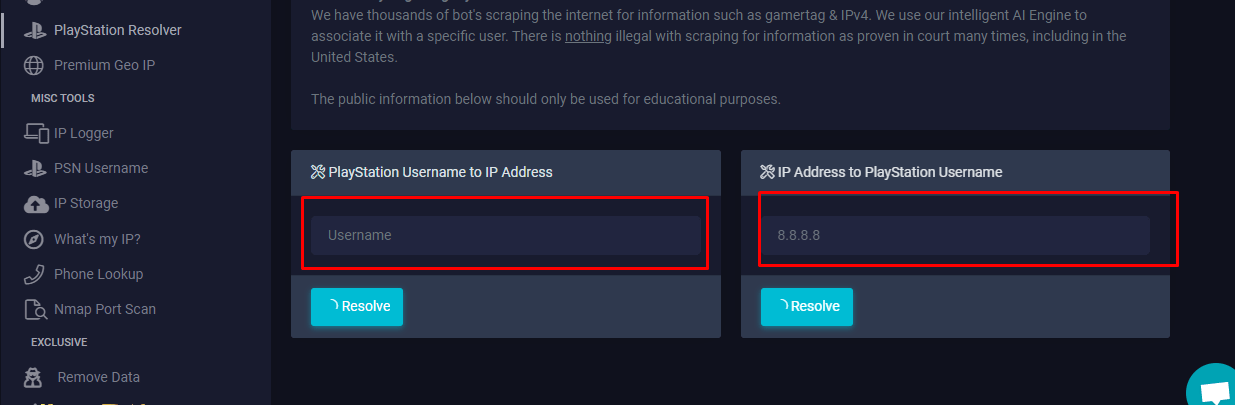Click the PlayStation logo icon beside PlayStation Resolver
The height and width of the screenshot is (405, 1235).
(x=35, y=30)
